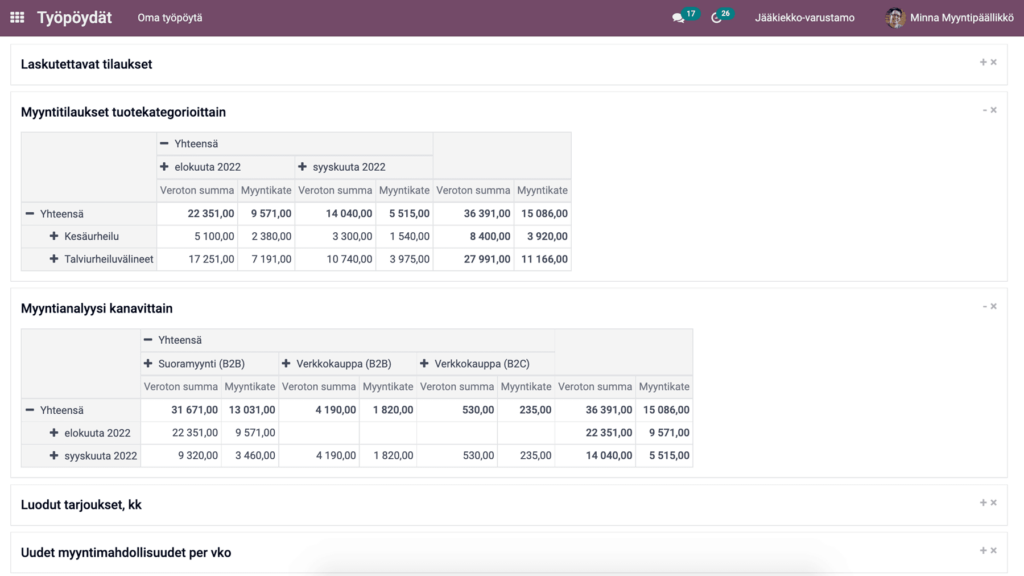Viewport: 1024px width, 576px height.
Task: Expand the syyskuuta 2022 row
Action: [52, 455]
